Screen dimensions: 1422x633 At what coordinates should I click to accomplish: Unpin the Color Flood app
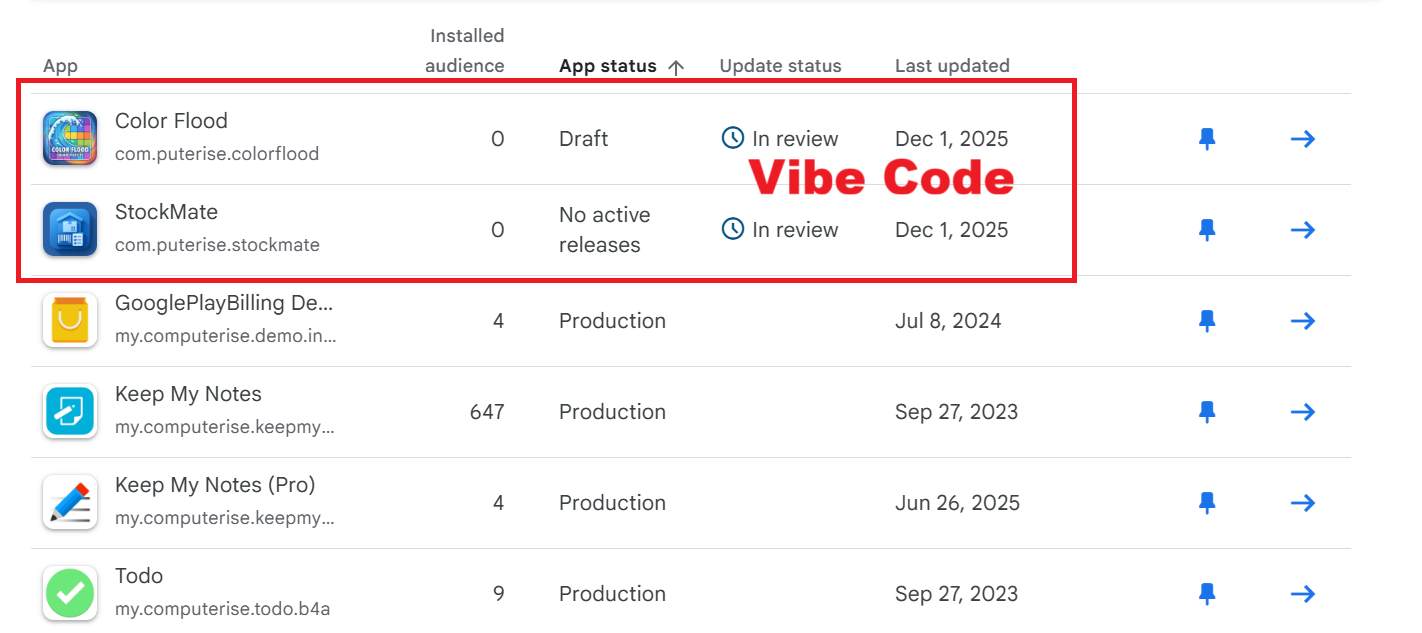(1207, 139)
